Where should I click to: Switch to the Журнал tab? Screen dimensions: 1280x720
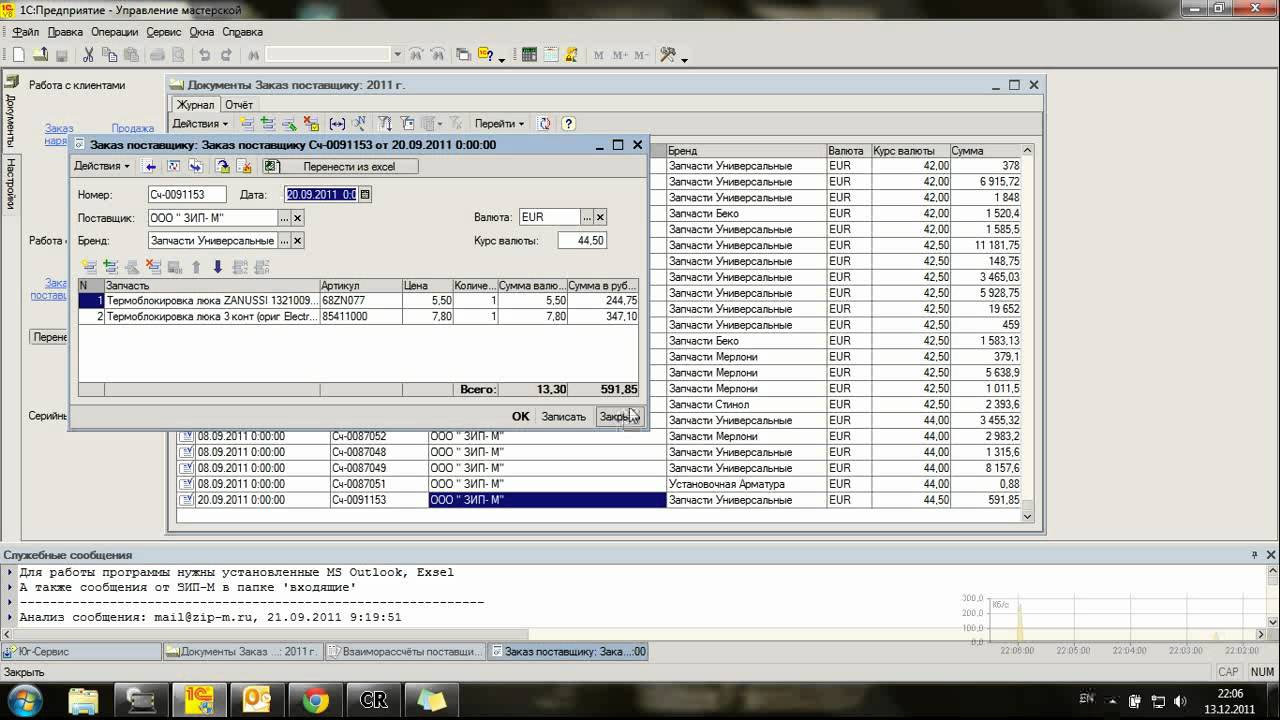(195, 104)
